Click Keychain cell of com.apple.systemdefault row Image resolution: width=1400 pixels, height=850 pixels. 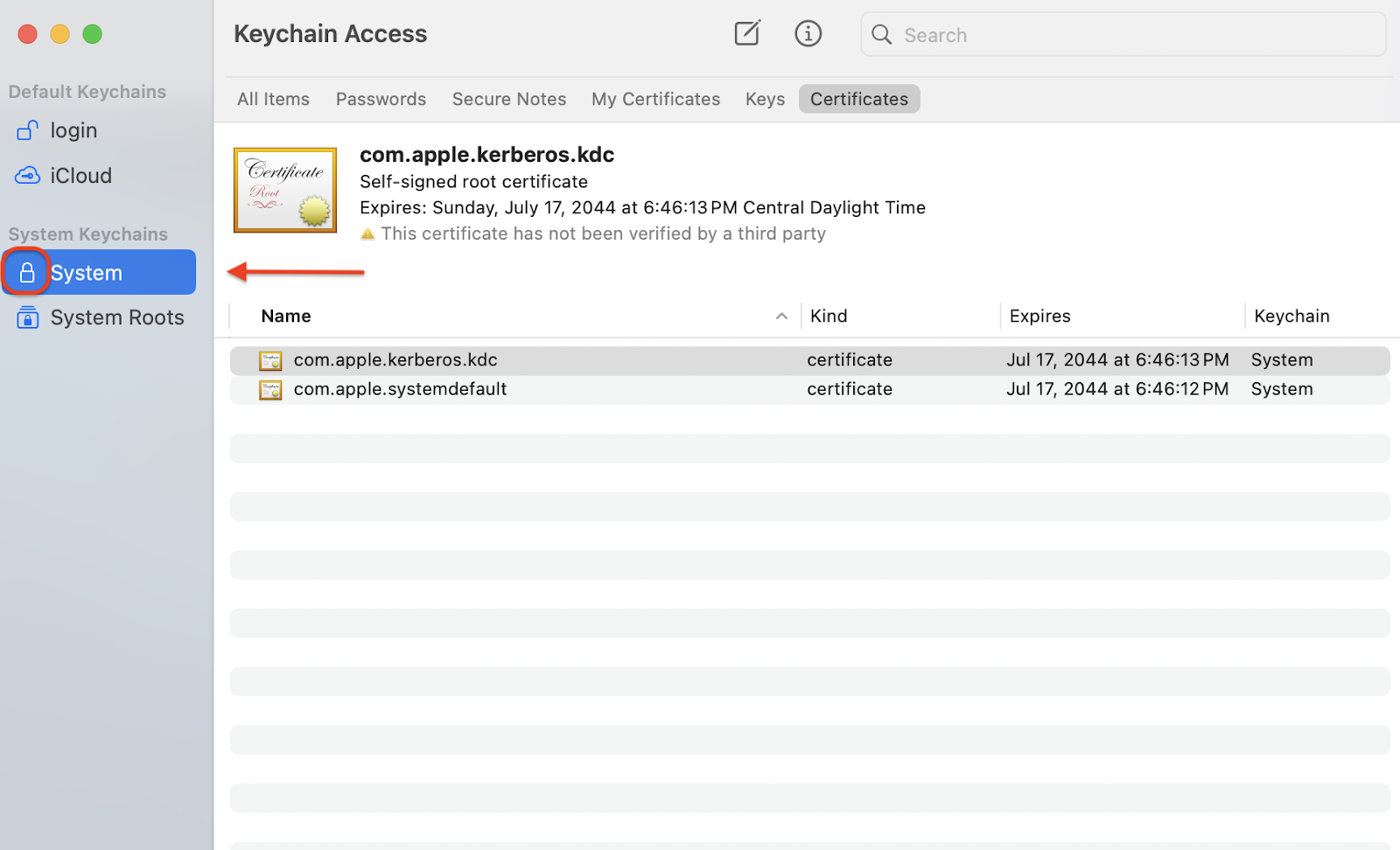pyautogui.click(x=1282, y=388)
